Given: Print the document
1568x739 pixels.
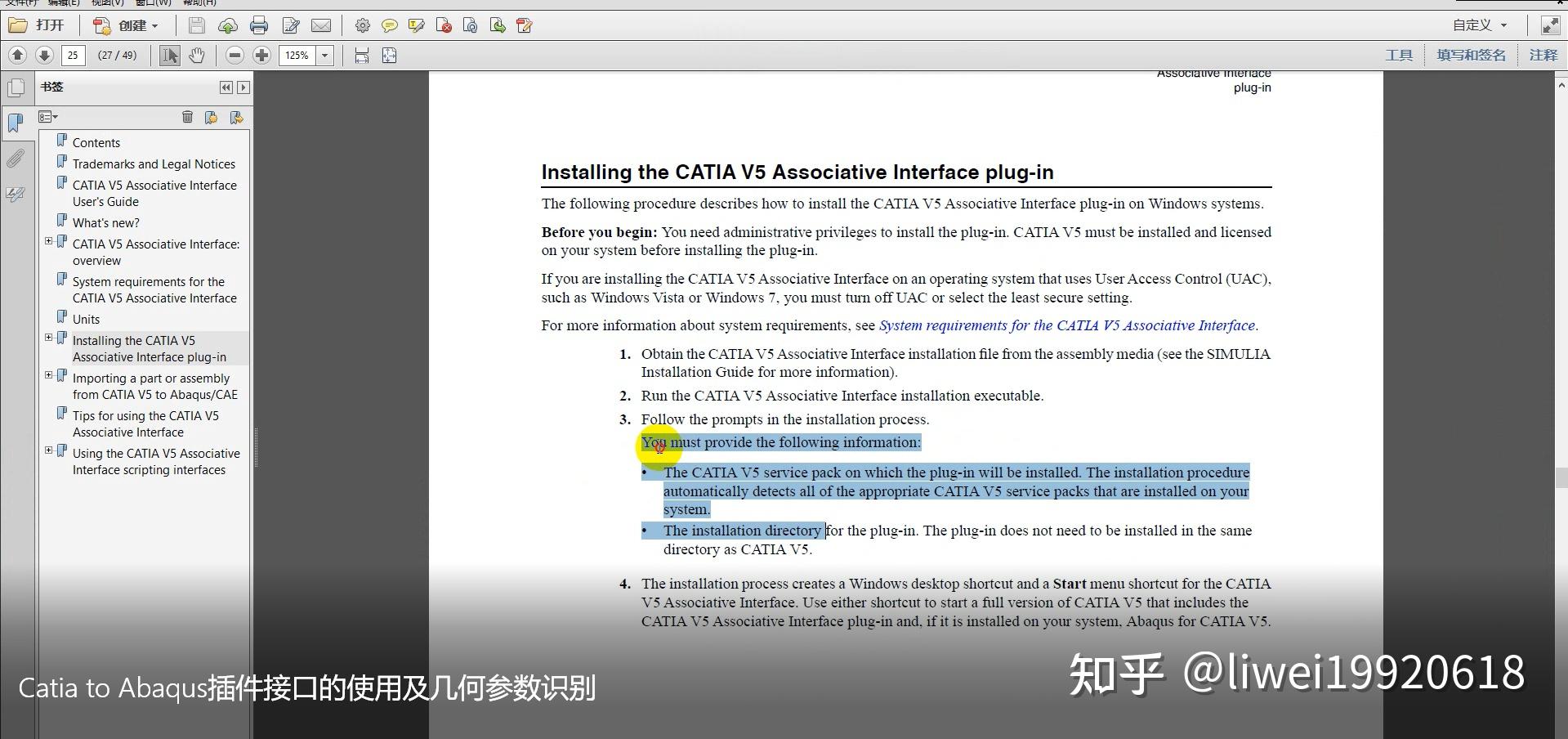Looking at the screenshot, I should [x=259, y=25].
